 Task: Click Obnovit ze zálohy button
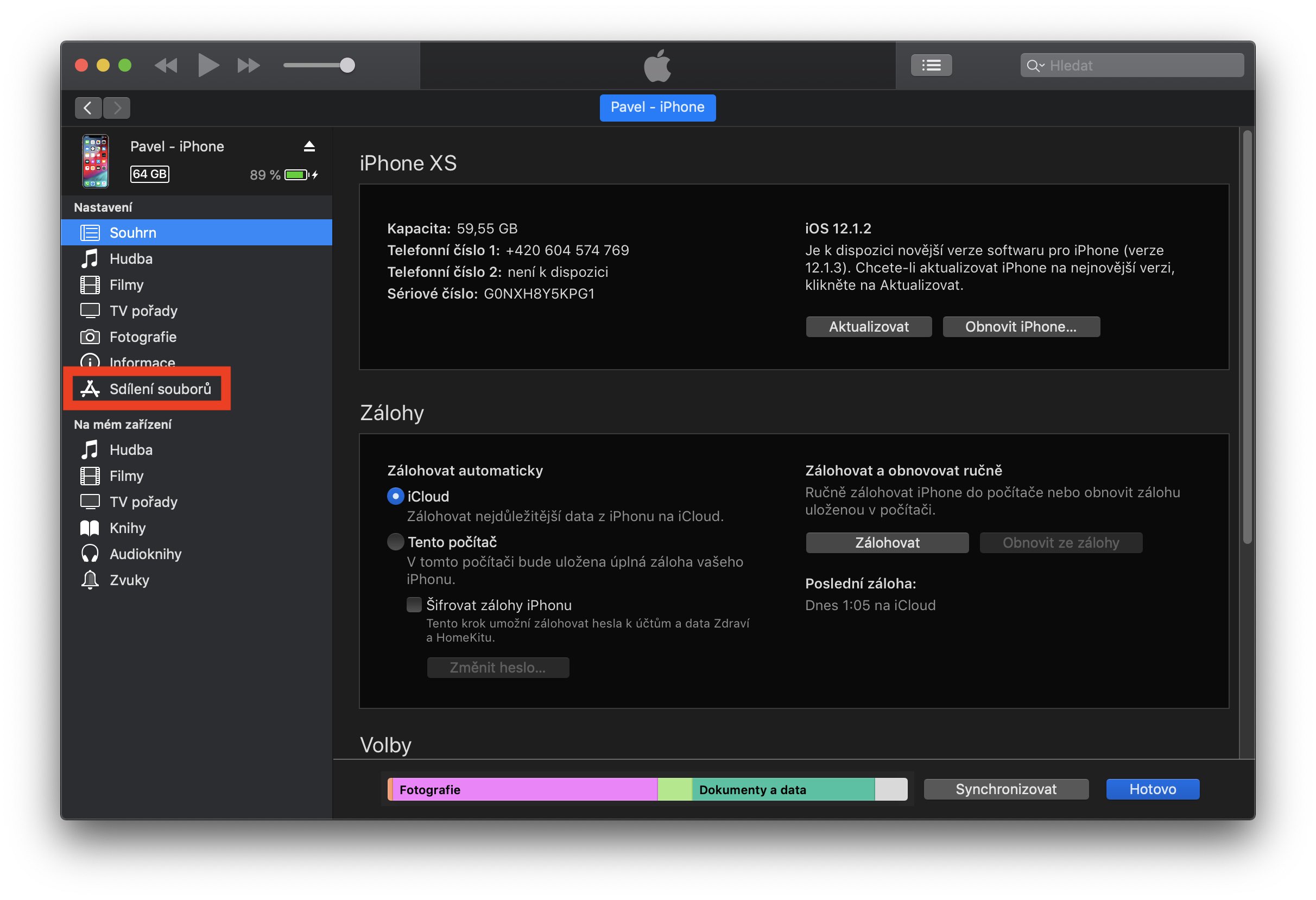(1061, 543)
